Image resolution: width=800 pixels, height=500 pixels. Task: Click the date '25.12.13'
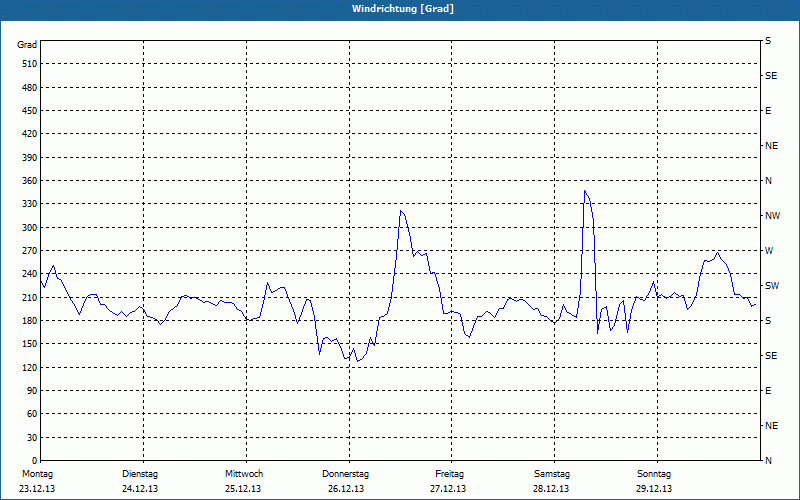click(243, 489)
